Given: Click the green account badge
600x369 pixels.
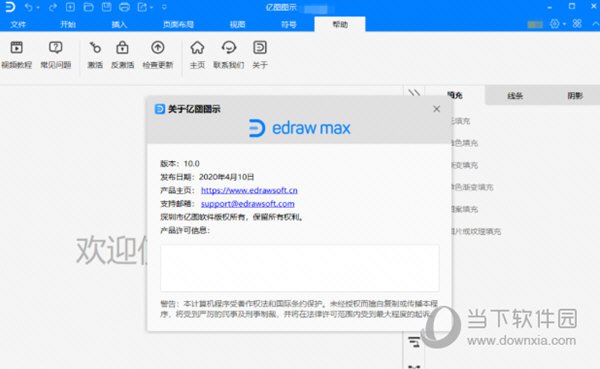Looking at the screenshot, I should pyautogui.click(x=535, y=24).
